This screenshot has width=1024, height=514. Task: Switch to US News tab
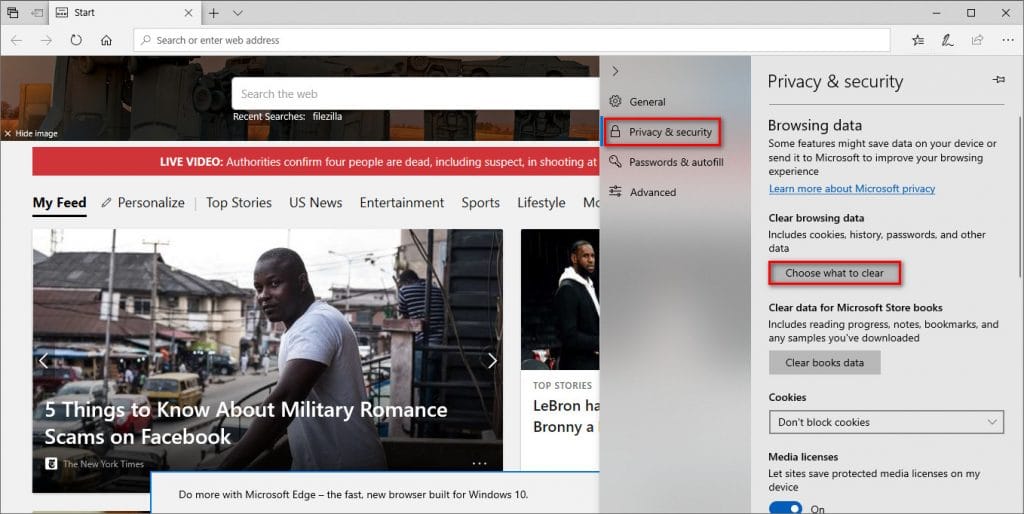[x=315, y=202]
